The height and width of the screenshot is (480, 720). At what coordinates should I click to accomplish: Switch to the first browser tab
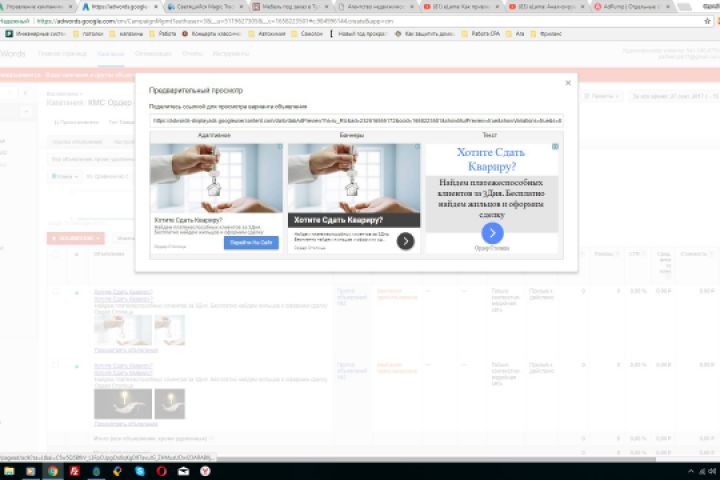(38, 7)
